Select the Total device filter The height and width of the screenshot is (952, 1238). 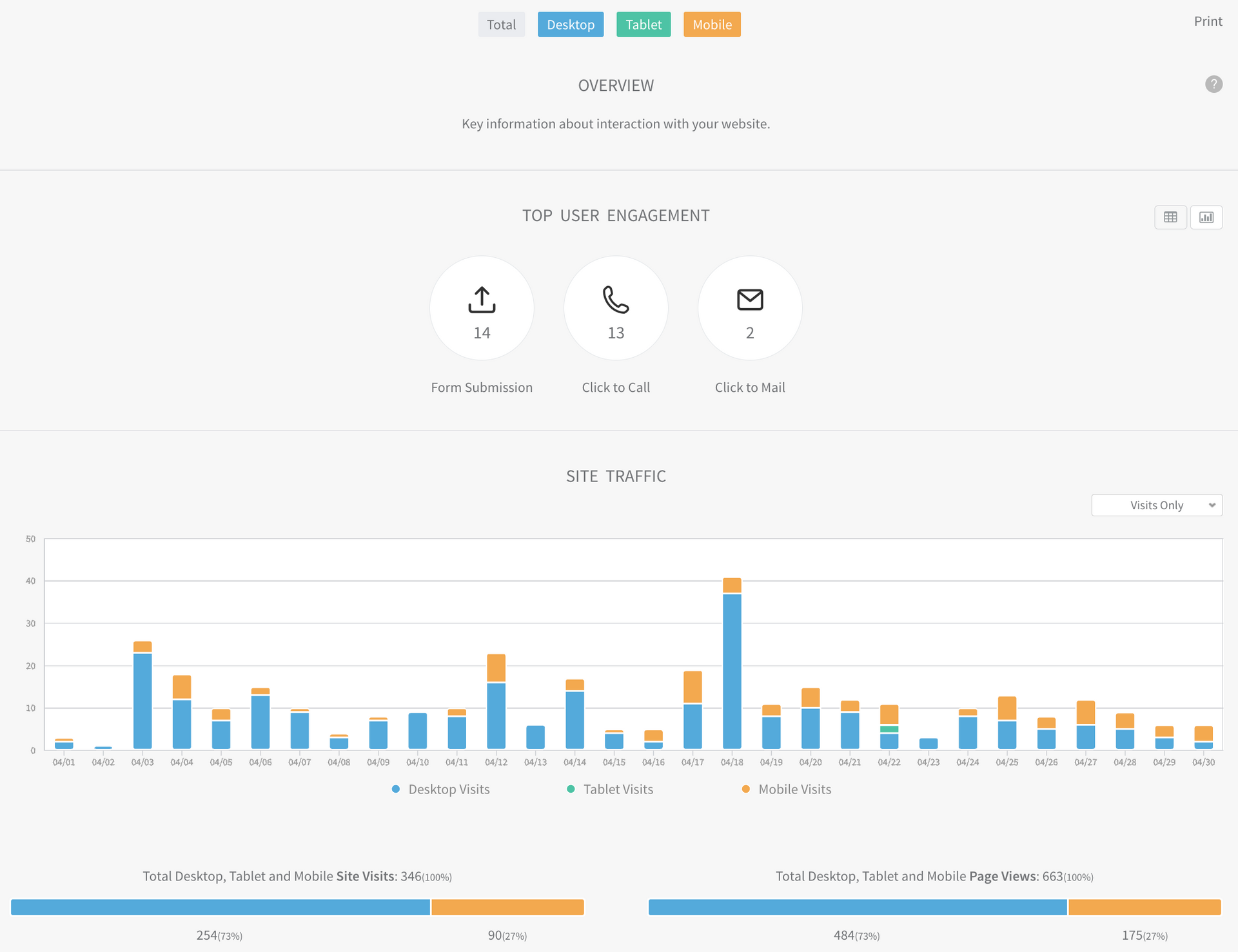[x=501, y=24]
